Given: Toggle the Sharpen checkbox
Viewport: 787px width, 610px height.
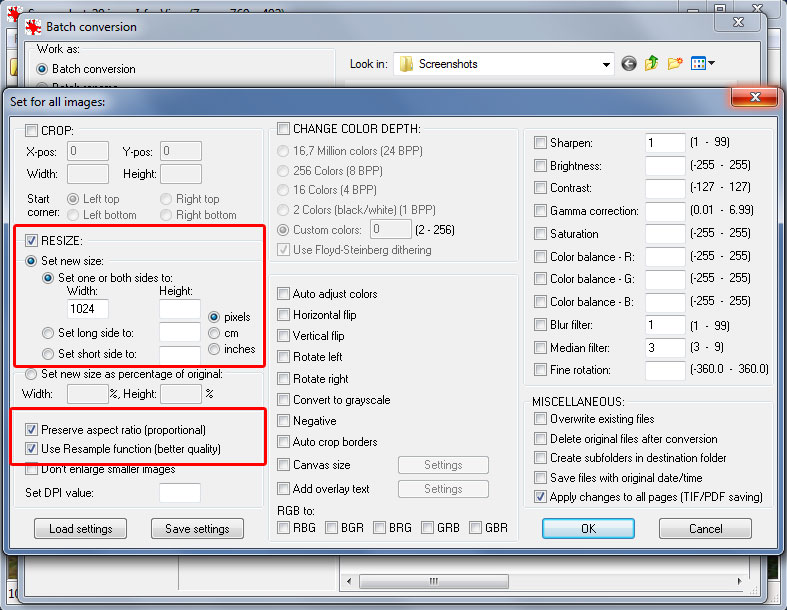Looking at the screenshot, I should [541, 143].
